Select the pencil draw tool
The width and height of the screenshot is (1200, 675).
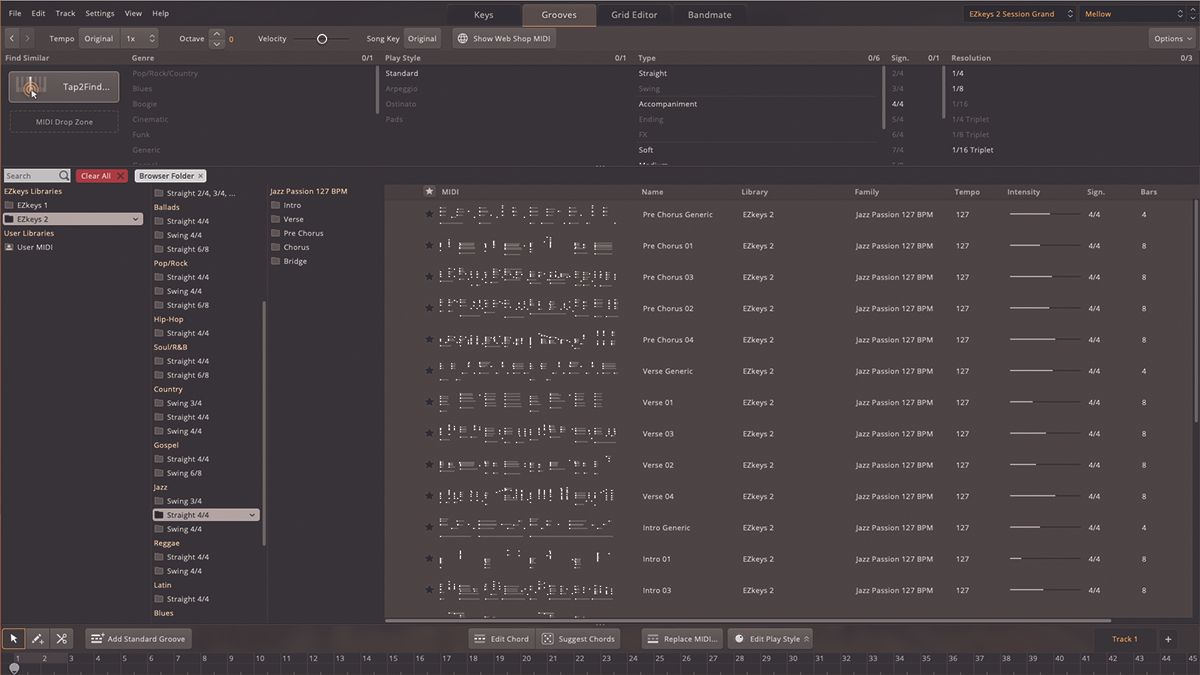(x=38, y=638)
